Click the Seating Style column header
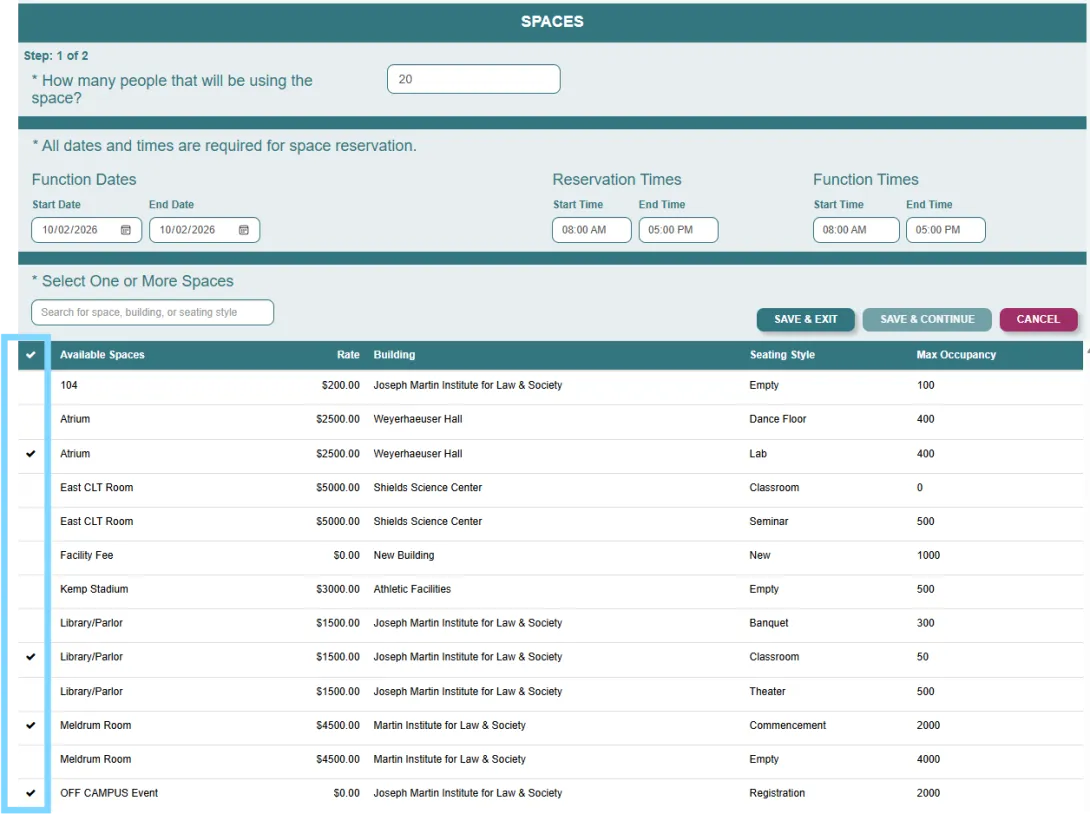Screen dimensions: 1090x814 click(x=782, y=355)
